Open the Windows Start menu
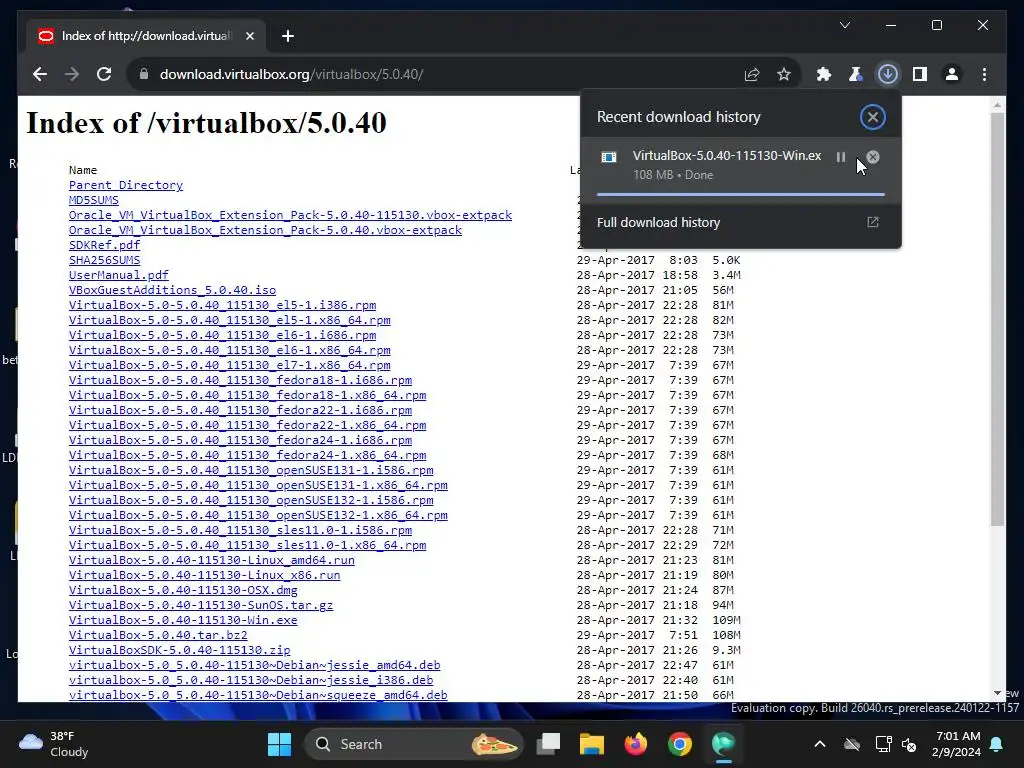The width and height of the screenshot is (1024, 768). tap(280, 744)
